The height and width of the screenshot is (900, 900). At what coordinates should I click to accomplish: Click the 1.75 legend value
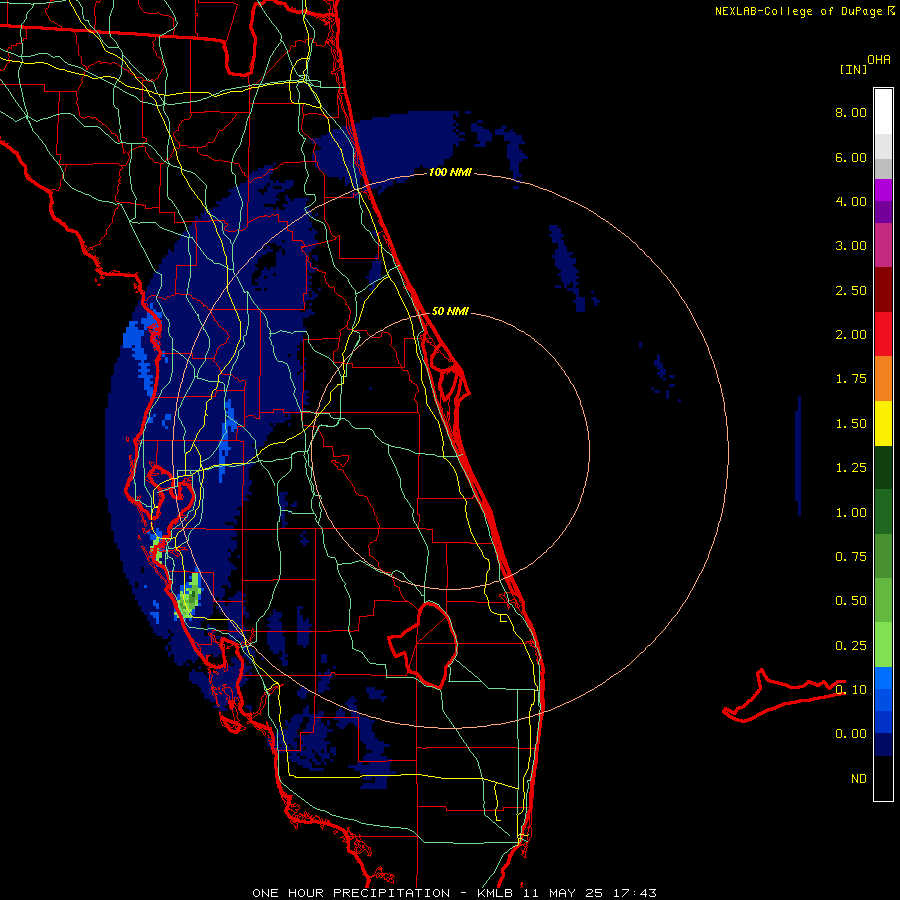851,379
